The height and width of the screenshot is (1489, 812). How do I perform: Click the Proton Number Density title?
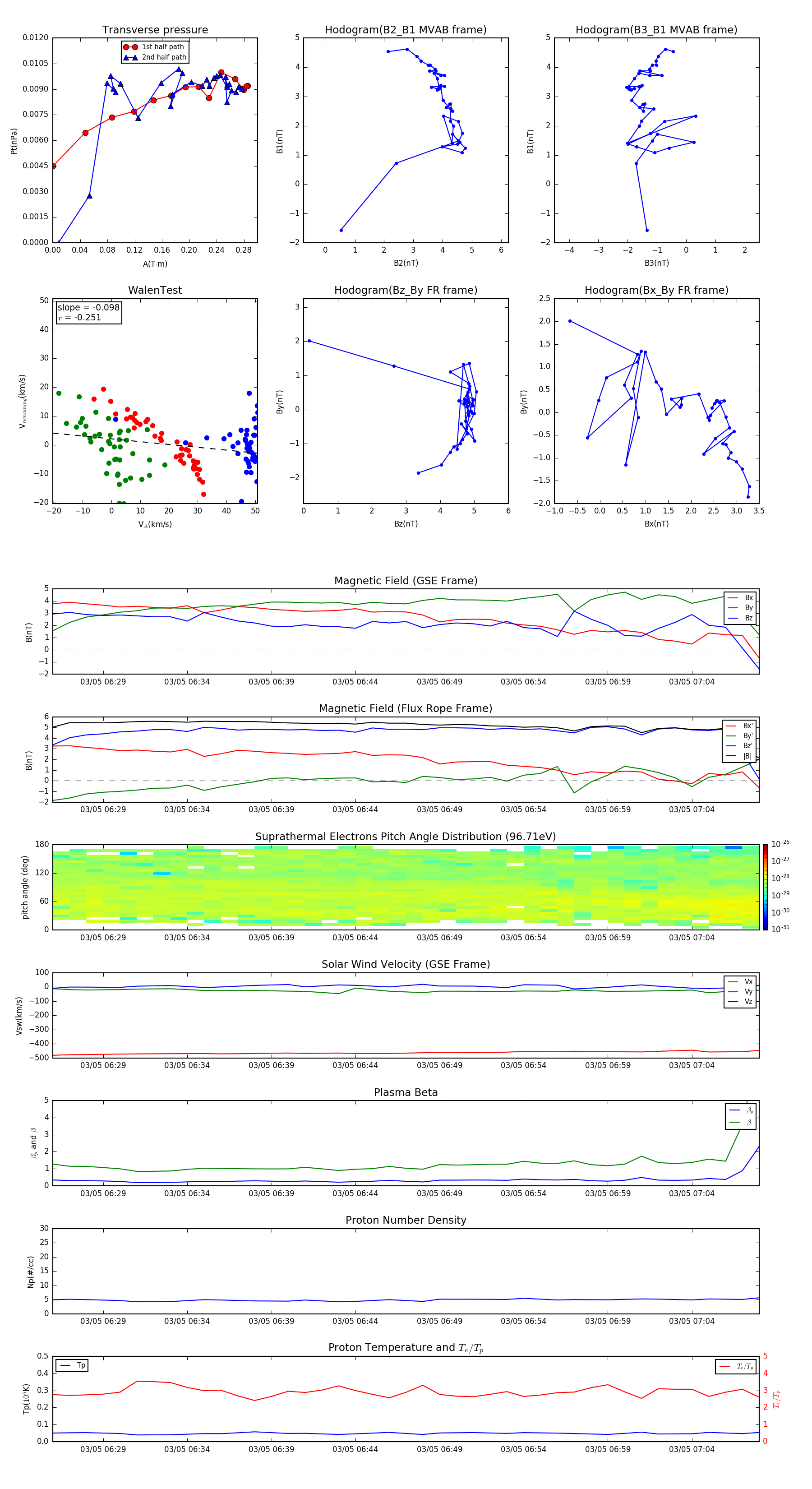coord(405,1220)
